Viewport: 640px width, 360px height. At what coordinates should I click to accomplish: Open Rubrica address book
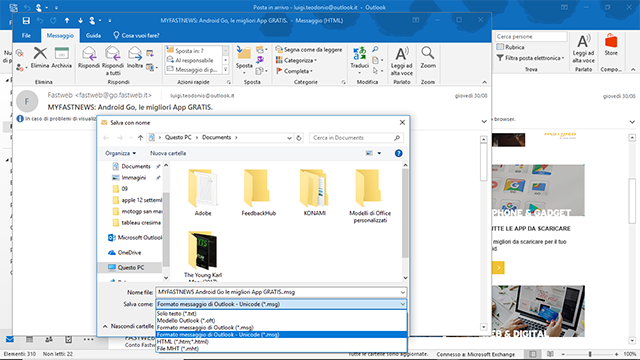coord(511,47)
